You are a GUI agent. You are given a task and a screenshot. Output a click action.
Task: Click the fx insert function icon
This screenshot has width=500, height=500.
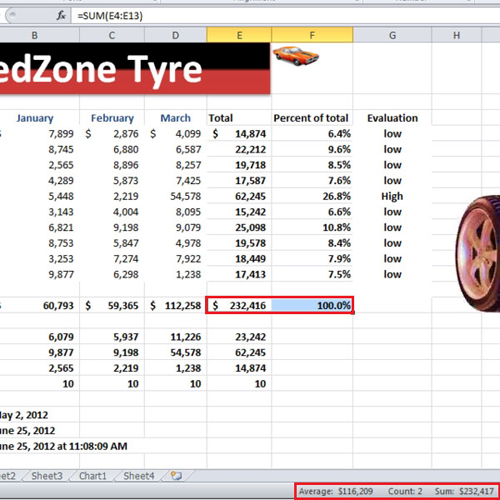61,15
